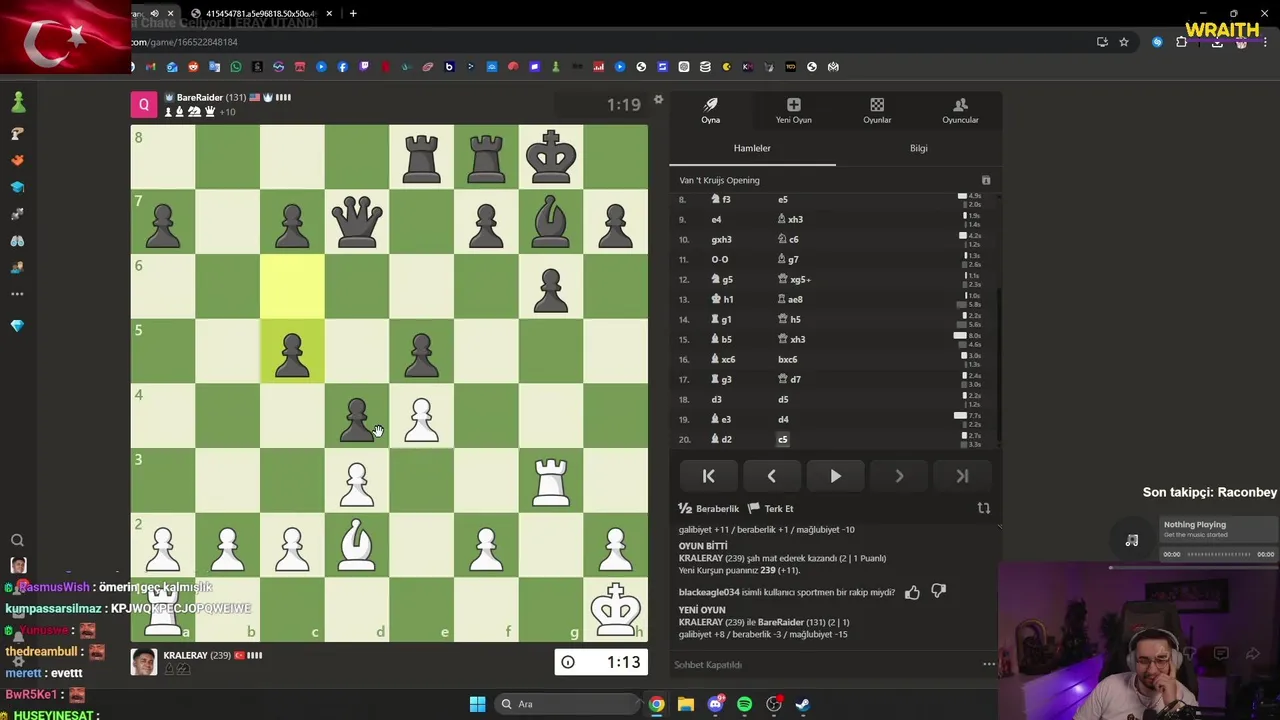The width and height of the screenshot is (1280, 720).
Task: Select move xg5+ in move 12
Action: point(794,279)
